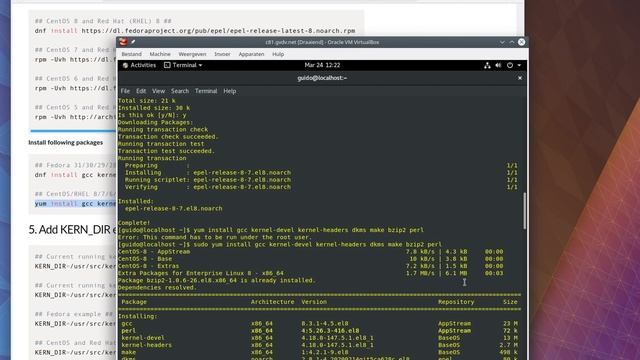The width and height of the screenshot is (640, 360).
Task: Open the Weergeven menu in VirtualBox
Action: click(192, 54)
